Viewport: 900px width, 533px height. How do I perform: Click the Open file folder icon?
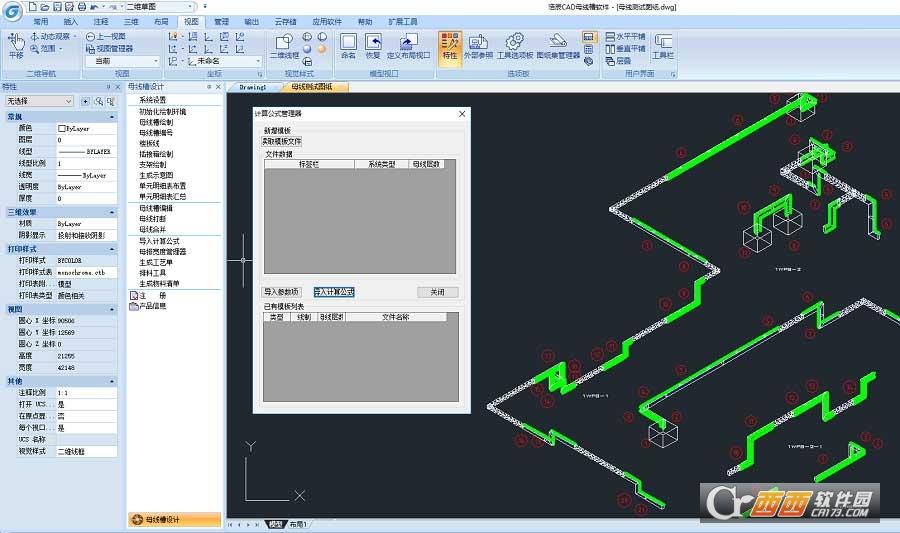click(45, 7)
